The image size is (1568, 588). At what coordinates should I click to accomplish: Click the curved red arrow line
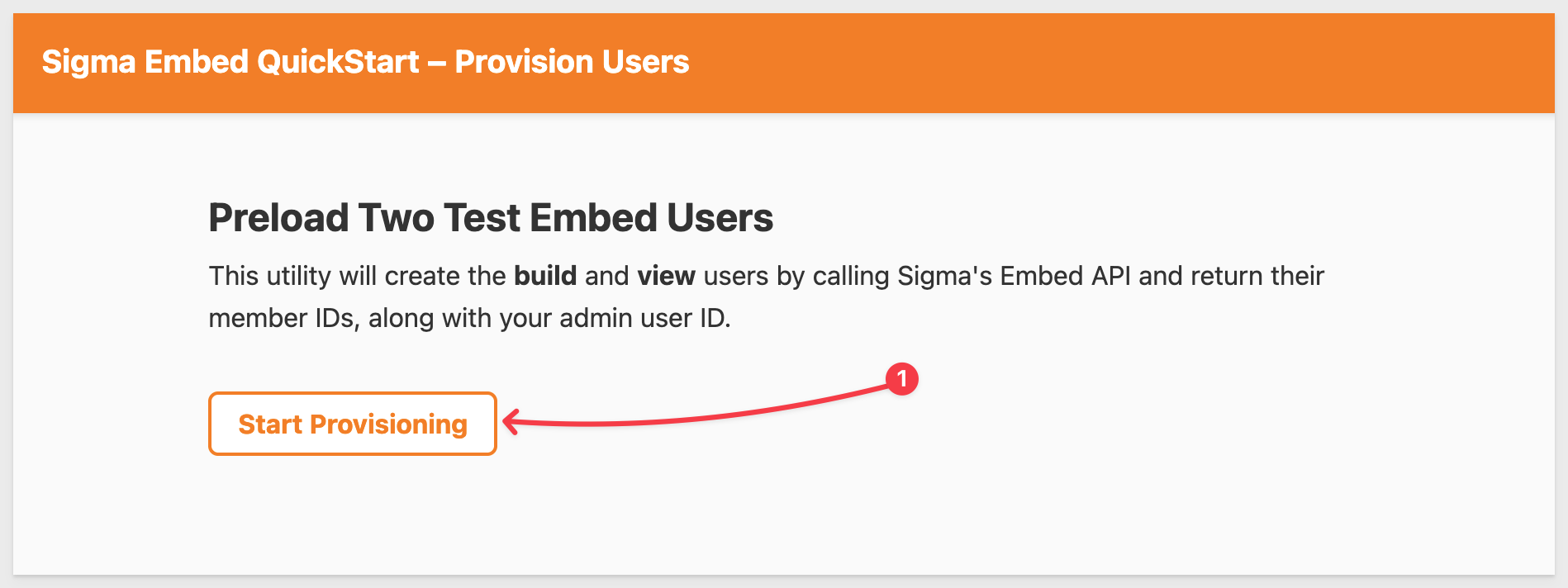pos(702,415)
